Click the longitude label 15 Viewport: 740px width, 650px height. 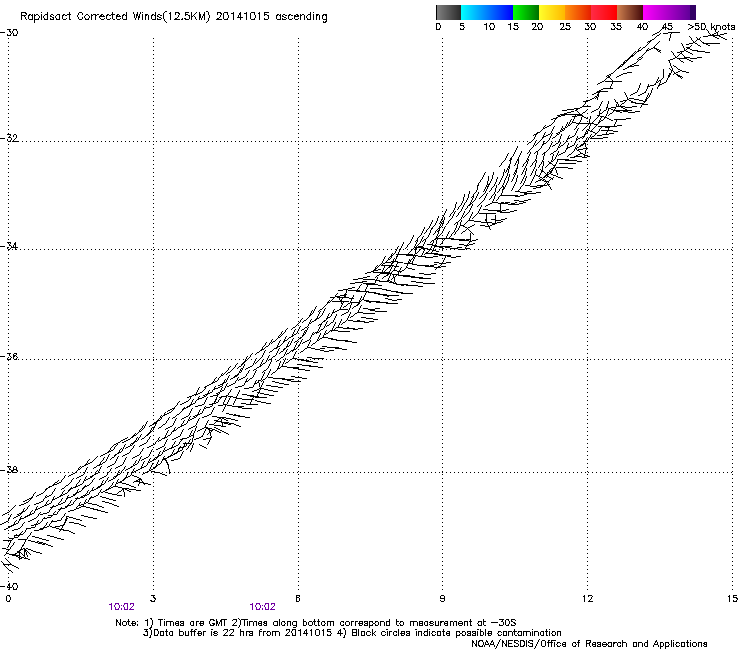point(732,599)
